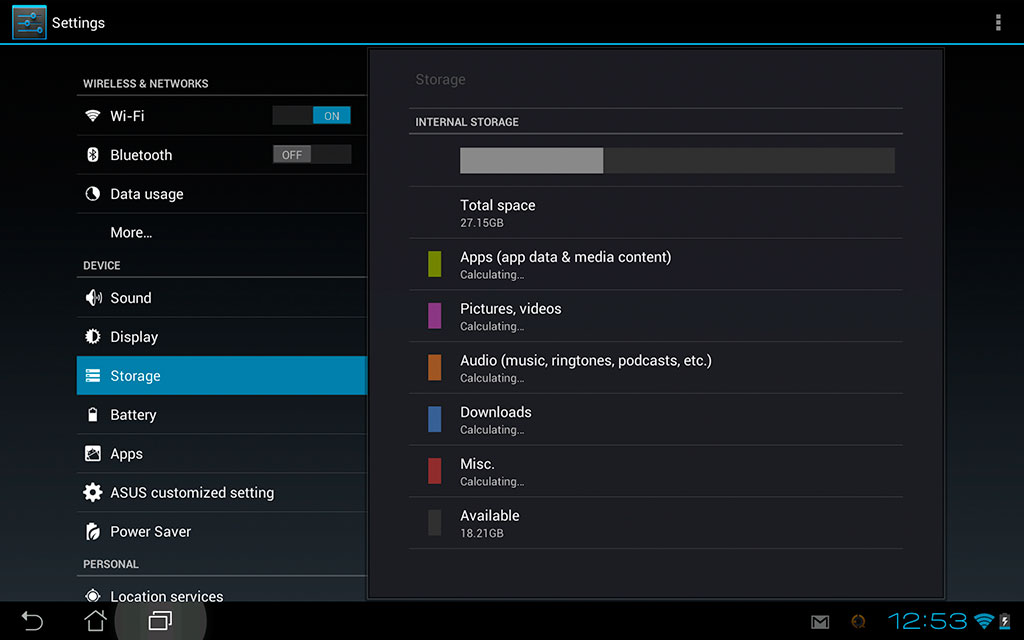This screenshot has width=1024, height=640.
Task: Click the Apps icon in sidebar
Action: click(x=93, y=454)
